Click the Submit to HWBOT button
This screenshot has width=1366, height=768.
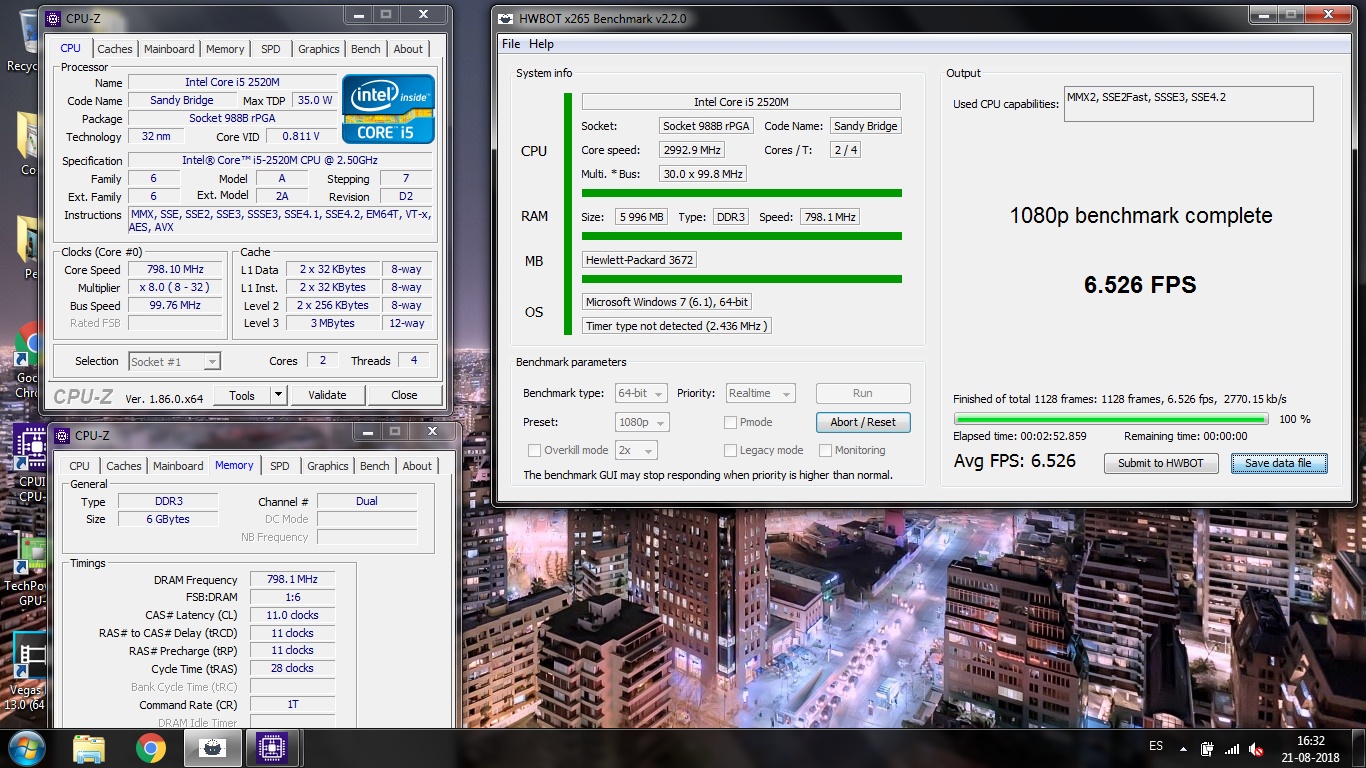tap(1161, 463)
